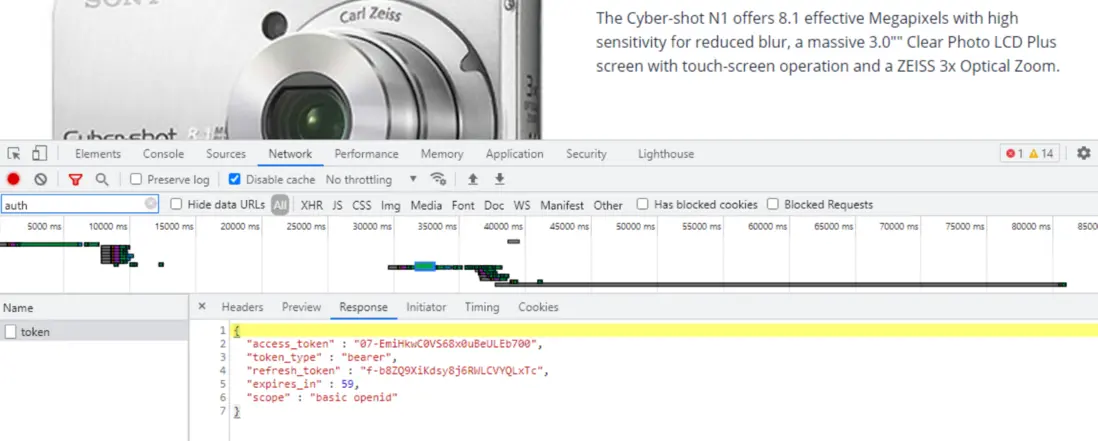Show the request Headers tab
Image resolution: width=1098 pixels, height=441 pixels.
pyautogui.click(x=242, y=307)
